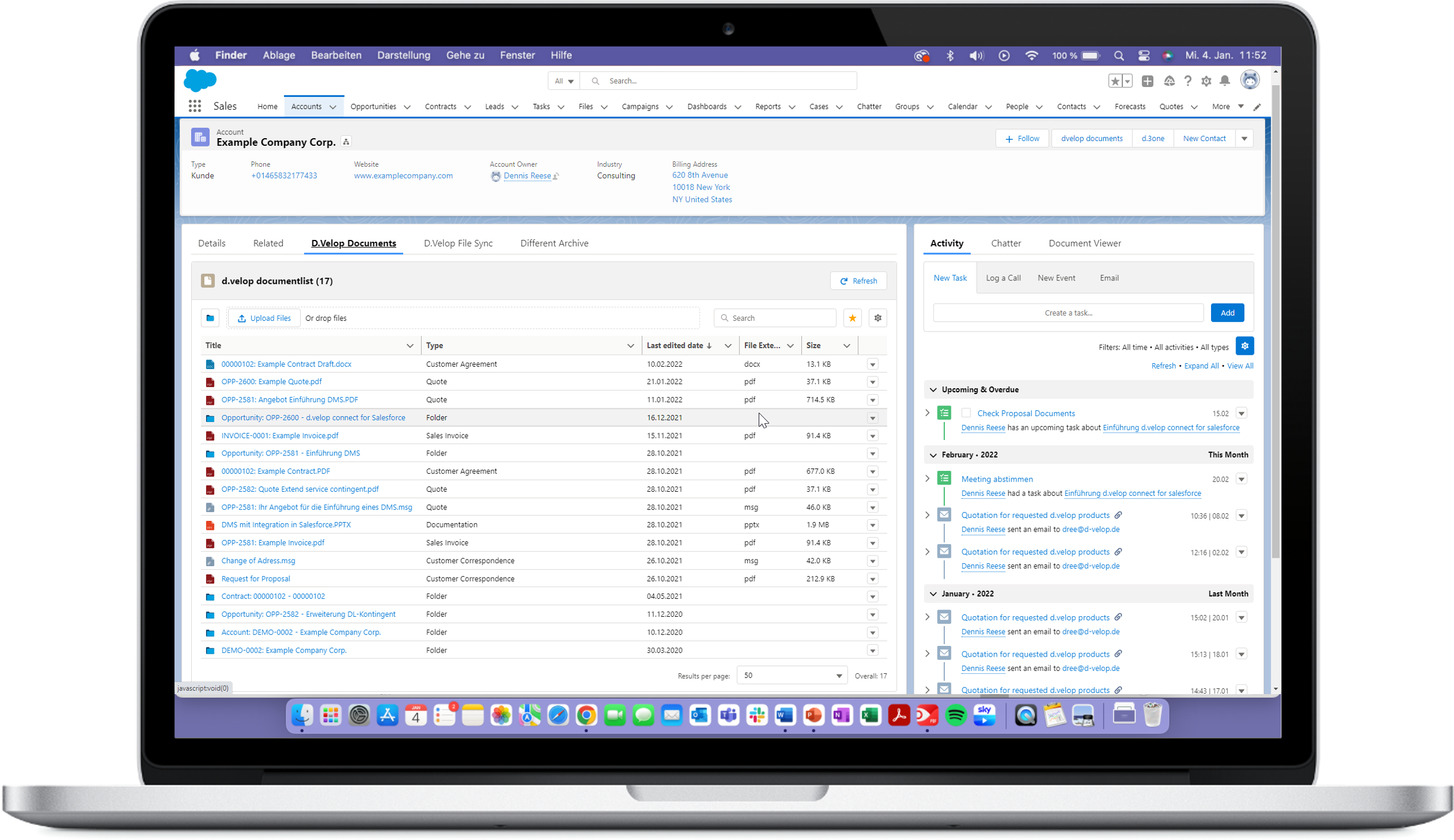
Task: Click the Trailhead icon in header
Action: coord(1169,81)
